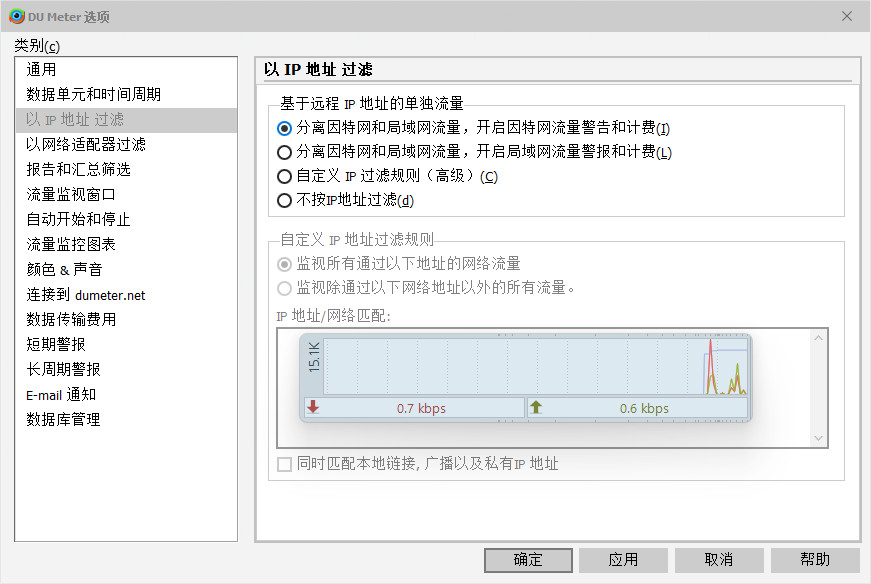Open 颜色 & 声音 category
This screenshot has height=584, width=871.
126,269
